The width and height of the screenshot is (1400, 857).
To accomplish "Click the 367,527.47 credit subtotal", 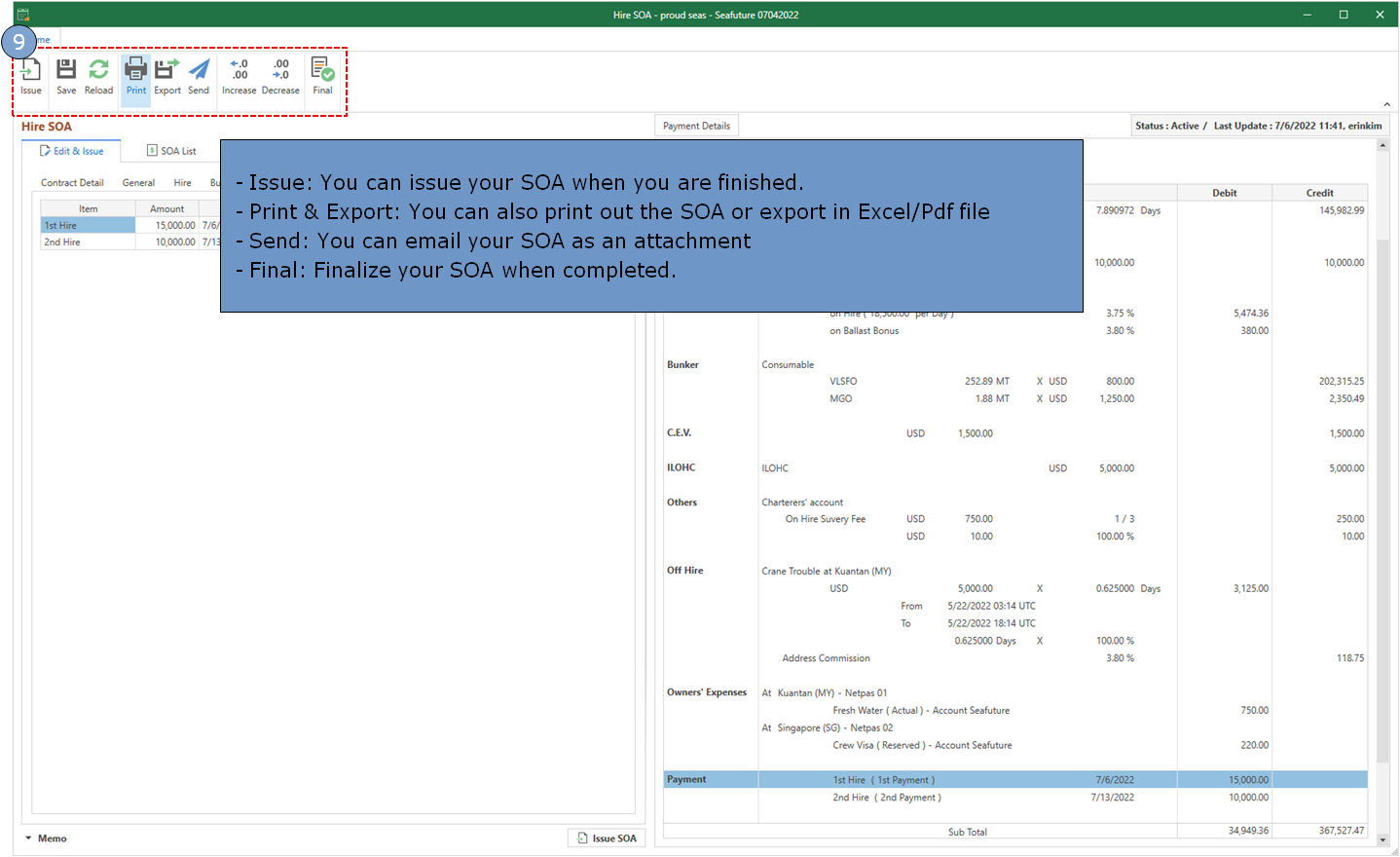I will tap(1342, 832).
